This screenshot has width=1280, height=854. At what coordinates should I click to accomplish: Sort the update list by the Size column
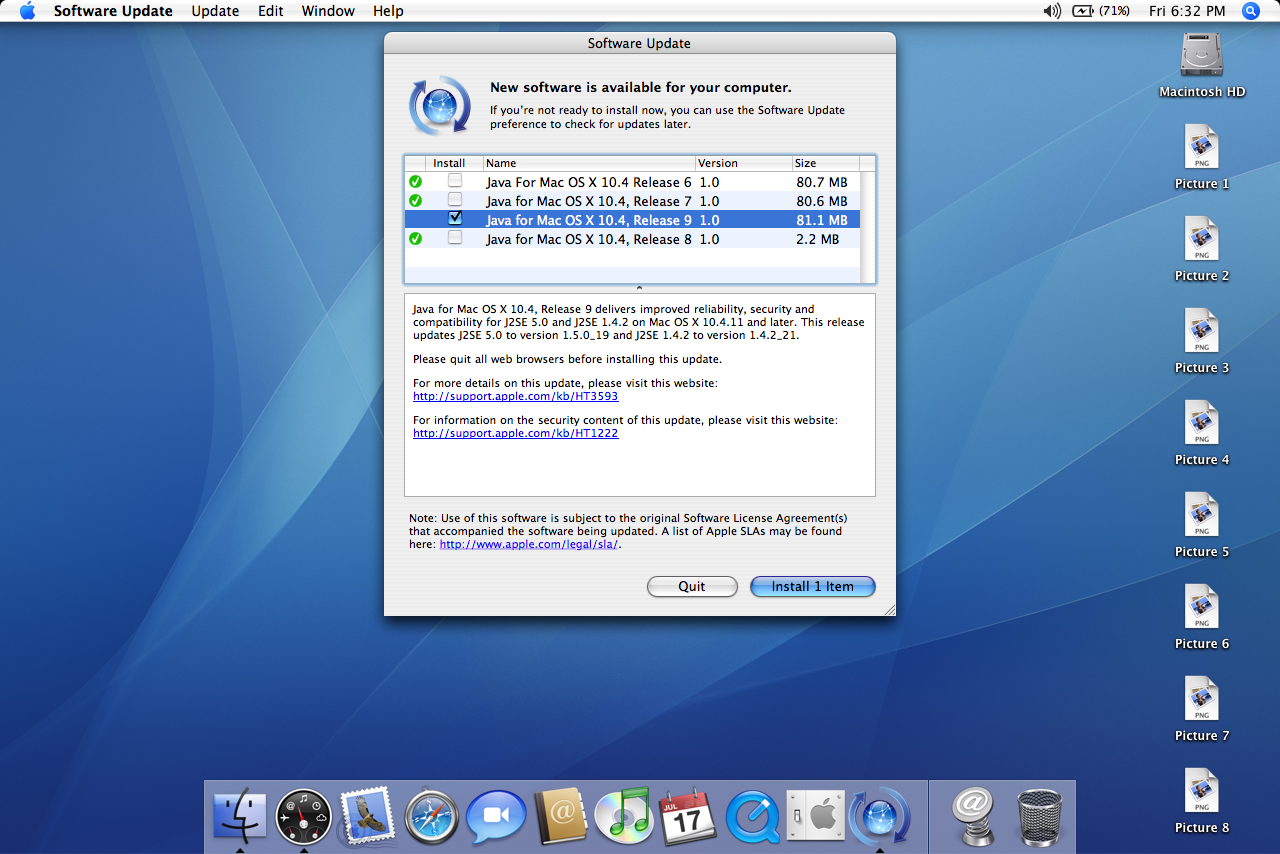pos(825,163)
